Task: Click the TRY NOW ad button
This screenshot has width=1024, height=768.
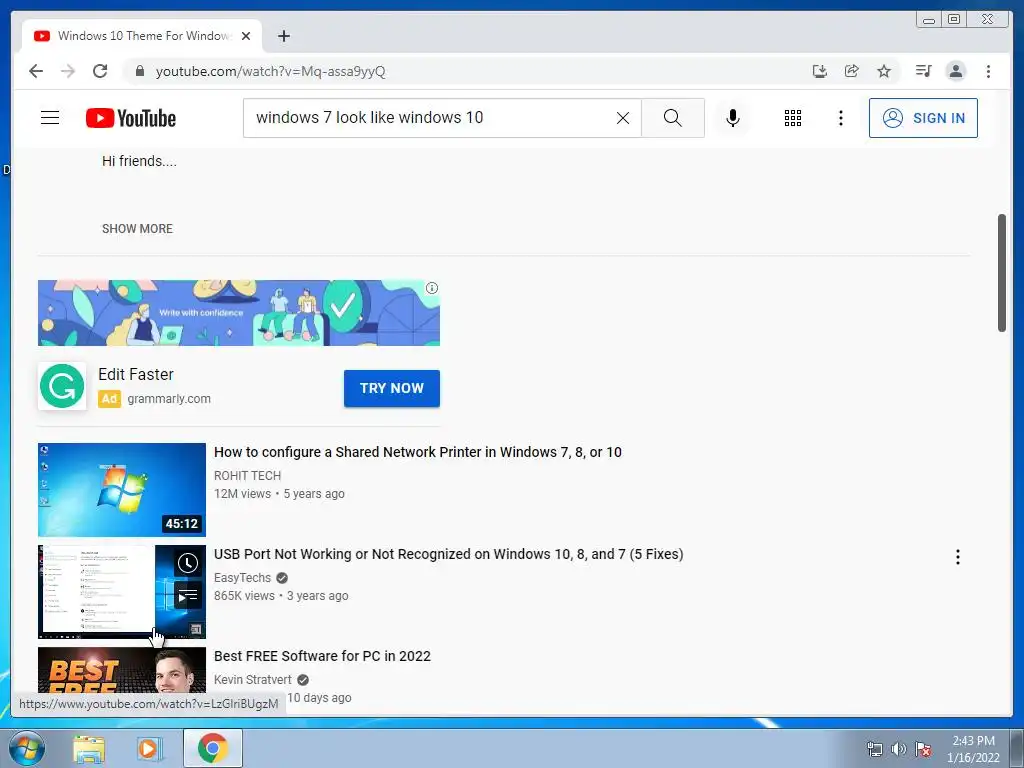Action: coord(392,388)
